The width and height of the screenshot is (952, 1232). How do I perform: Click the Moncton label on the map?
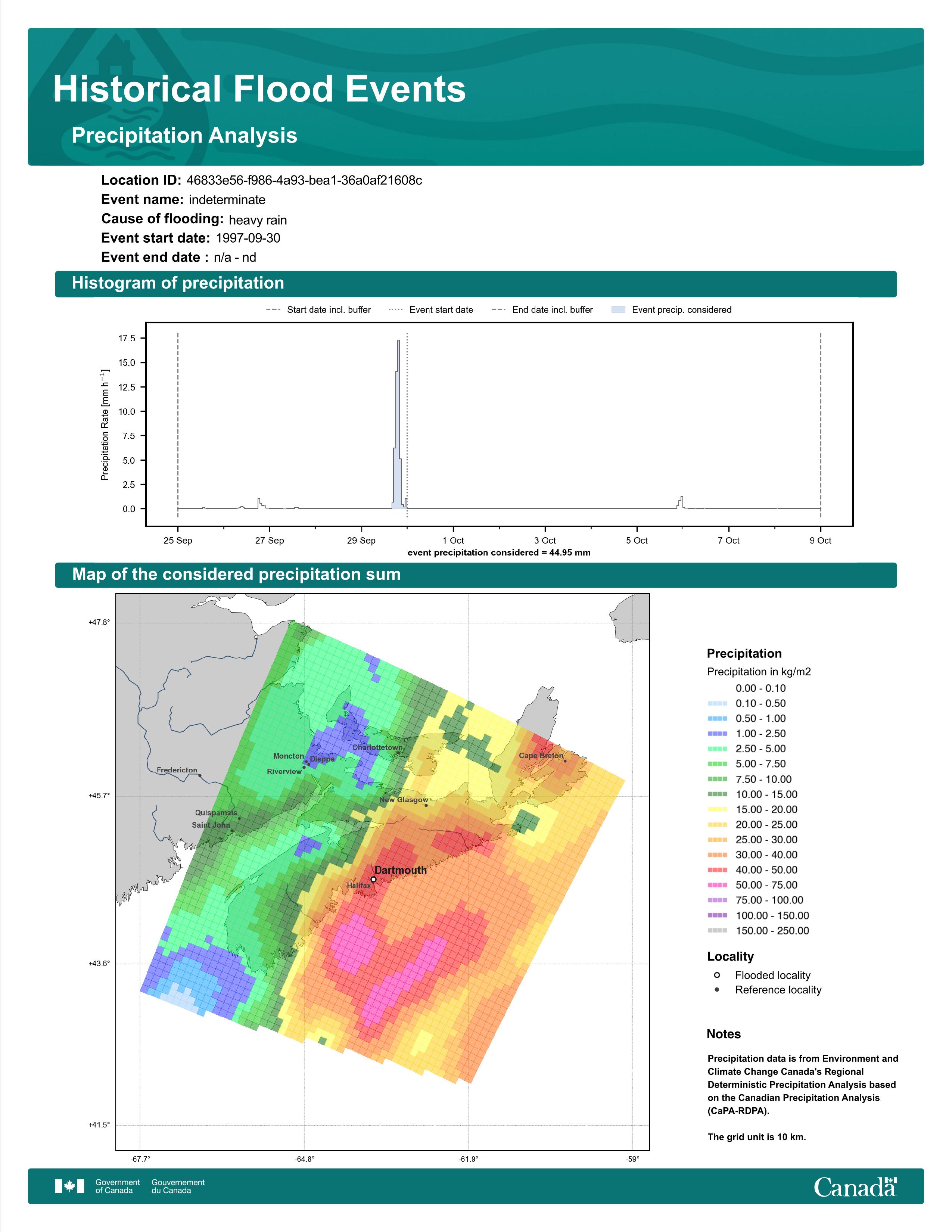(x=288, y=756)
